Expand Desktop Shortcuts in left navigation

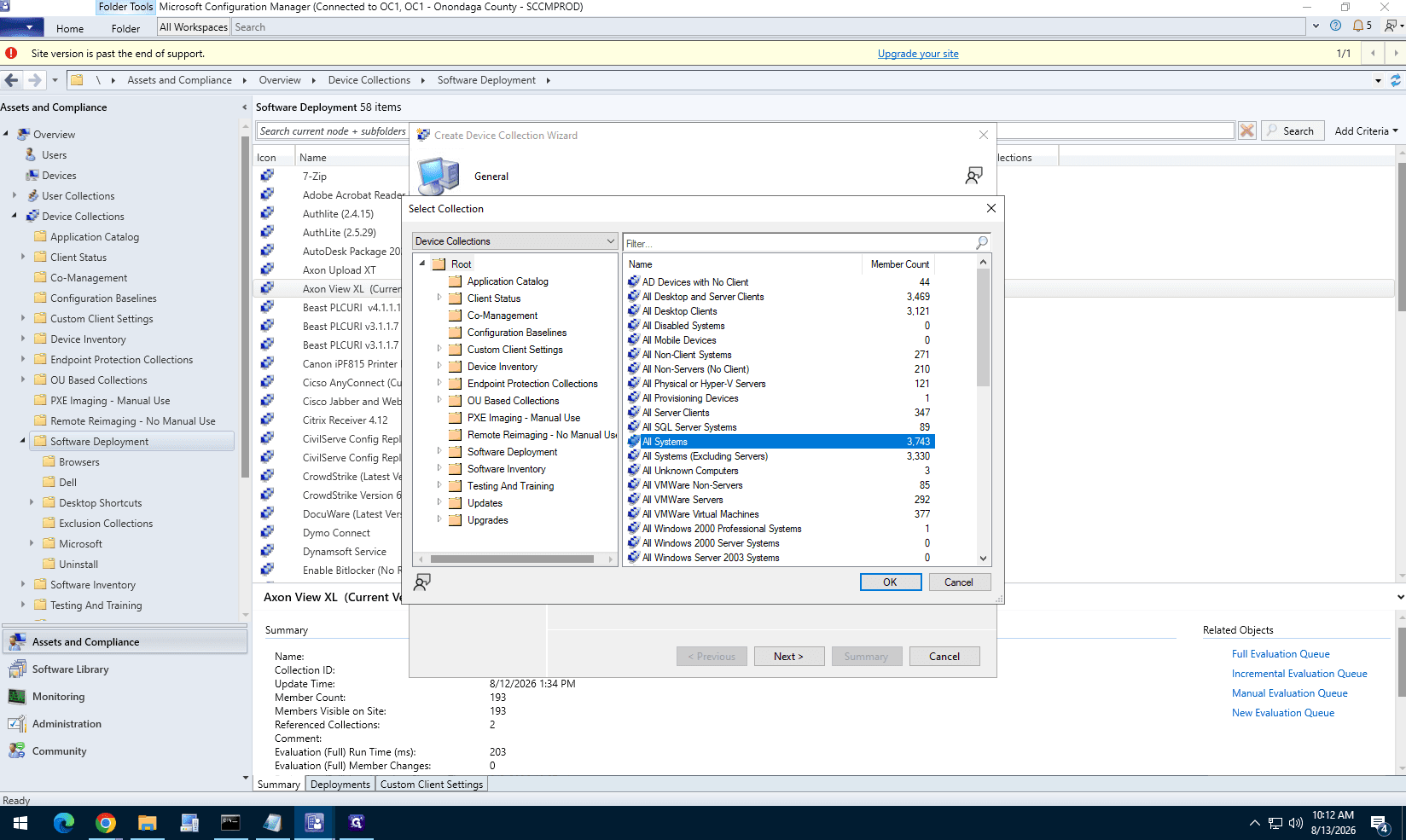click(32, 502)
